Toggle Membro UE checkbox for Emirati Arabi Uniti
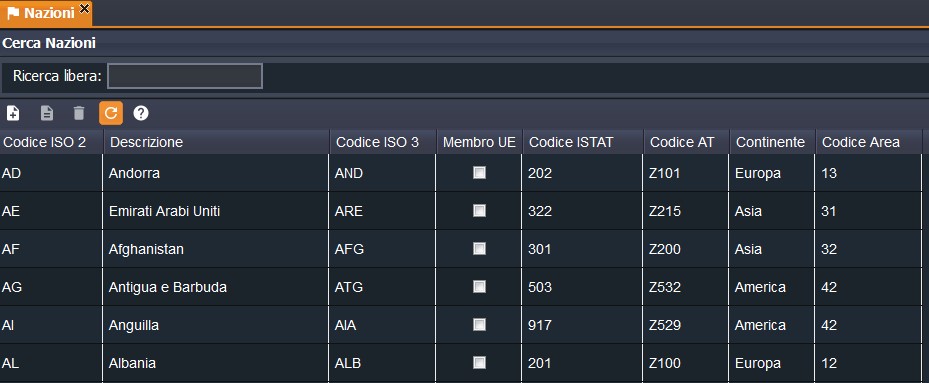The width and height of the screenshot is (929, 383). pos(479,210)
